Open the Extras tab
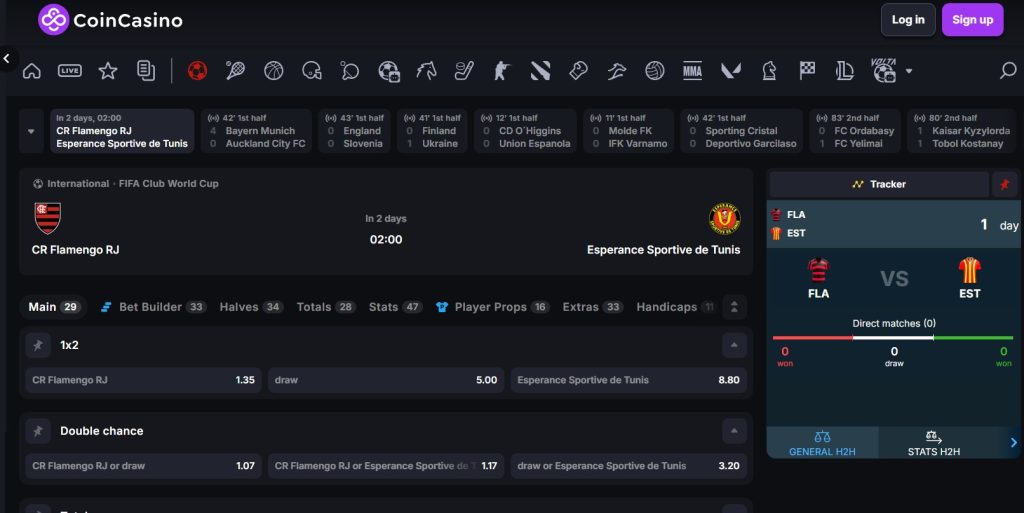The width and height of the screenshot is (1024, 513). click(x=592, y=307)
